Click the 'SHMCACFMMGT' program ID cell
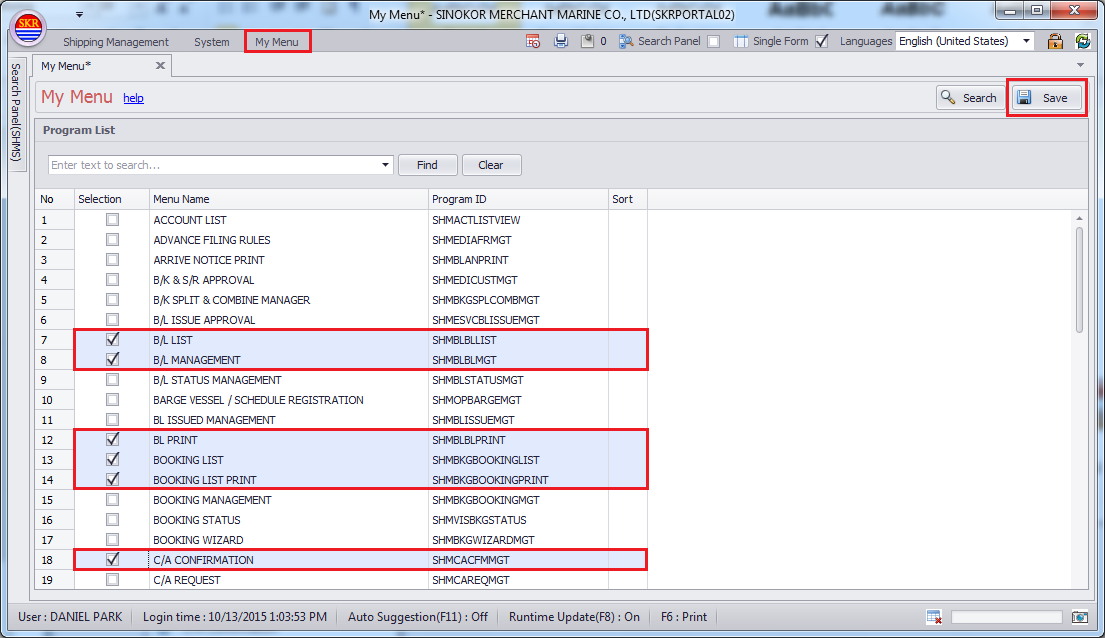 point(518,560)
